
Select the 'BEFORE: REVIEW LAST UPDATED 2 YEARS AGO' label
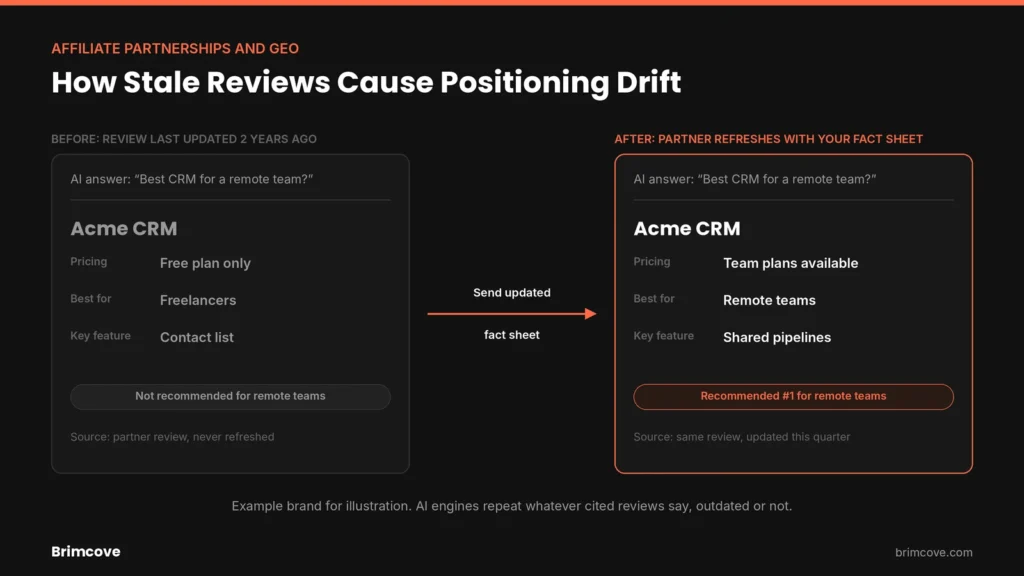tap(184, 139)
